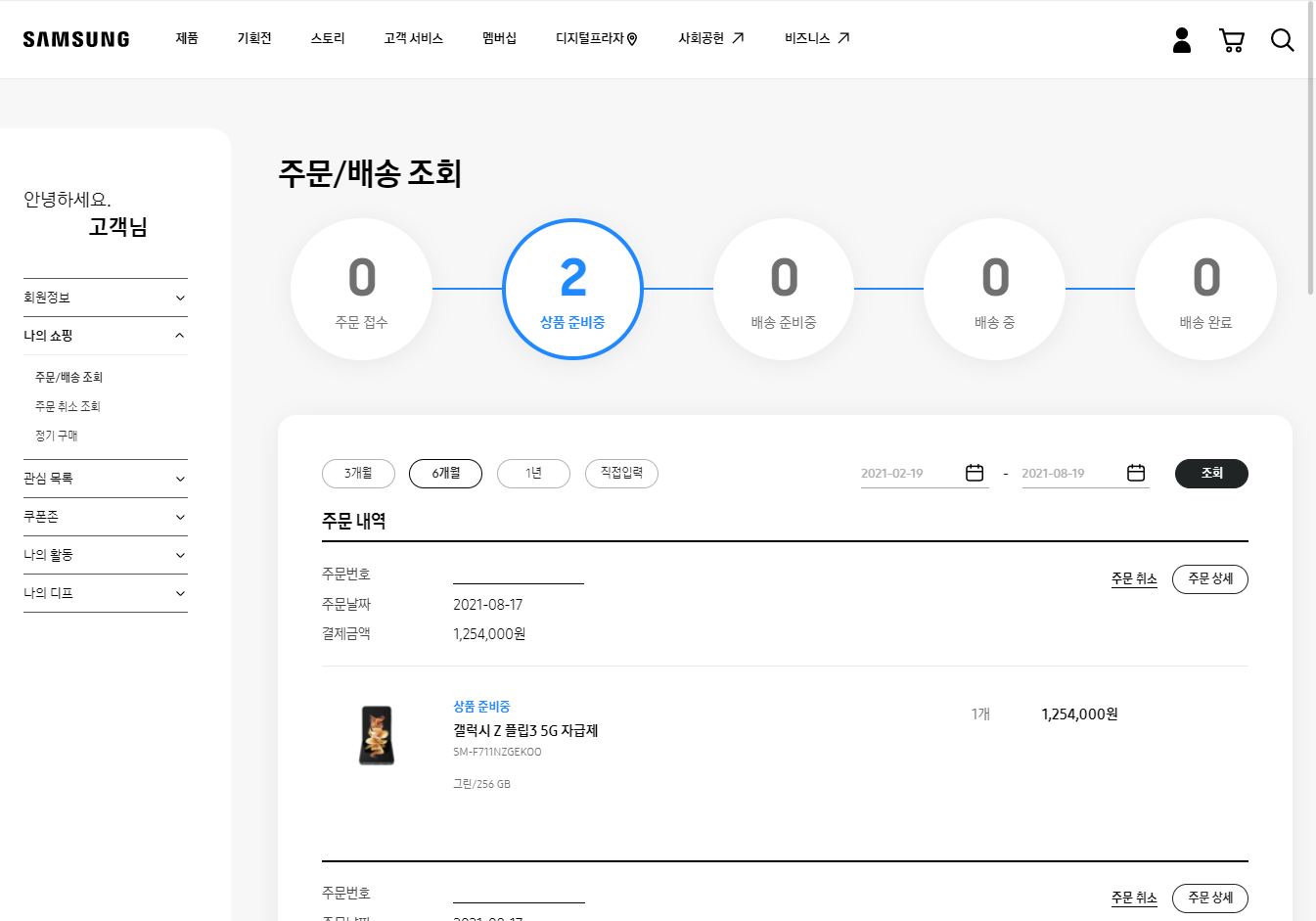Click the search magnifier icon
This screenshot has width=1316, height=921.
1282,40
